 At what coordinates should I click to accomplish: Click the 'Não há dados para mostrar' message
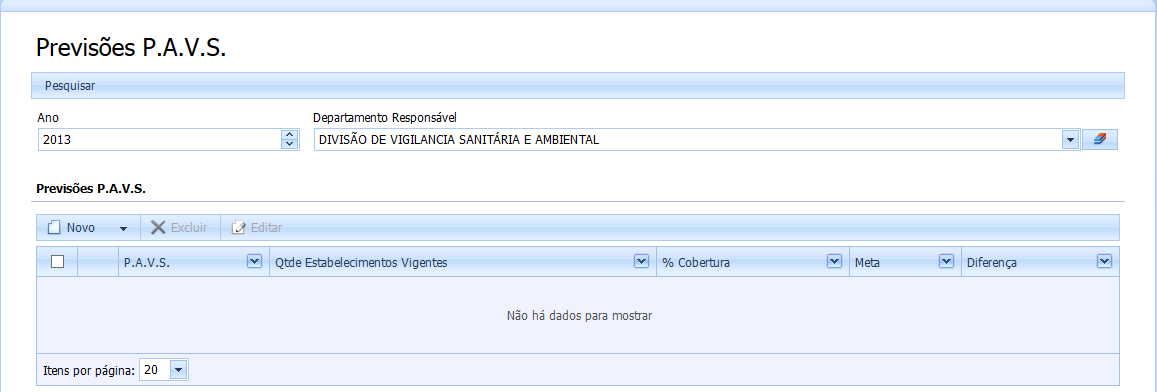[579, 315]
